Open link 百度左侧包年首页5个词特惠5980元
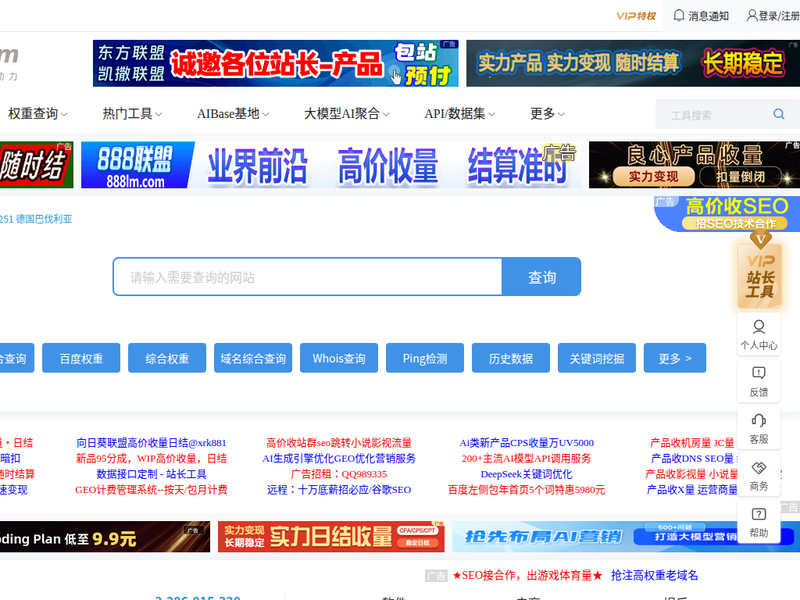This screenshot has height=600, width=800. [x=527, y=490]
